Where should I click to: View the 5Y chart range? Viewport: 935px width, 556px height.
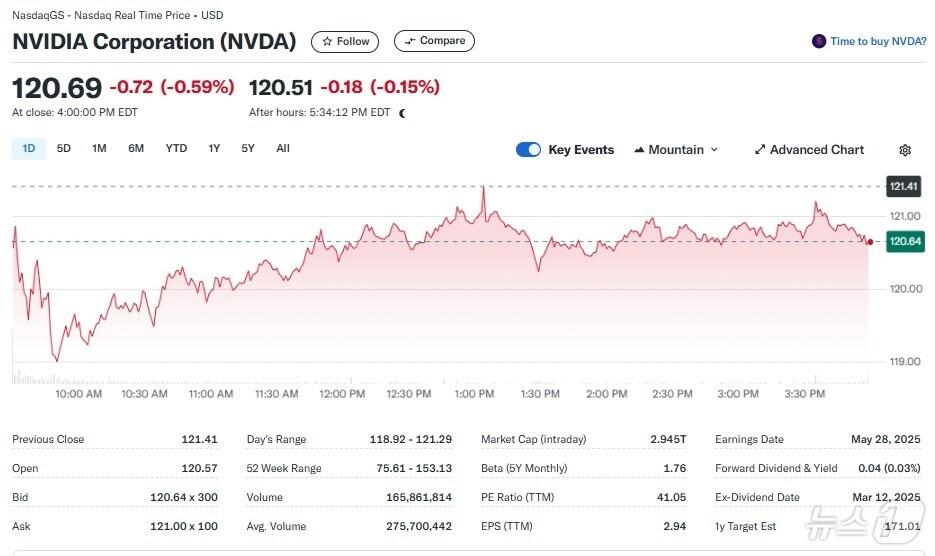248,149
